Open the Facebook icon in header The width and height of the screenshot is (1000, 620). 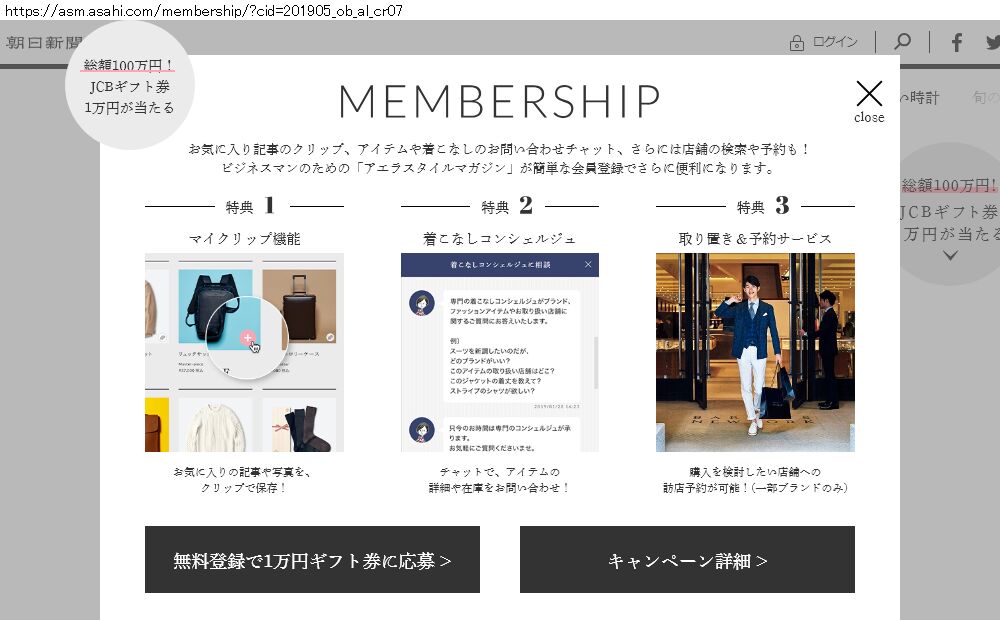pos(956,42)
